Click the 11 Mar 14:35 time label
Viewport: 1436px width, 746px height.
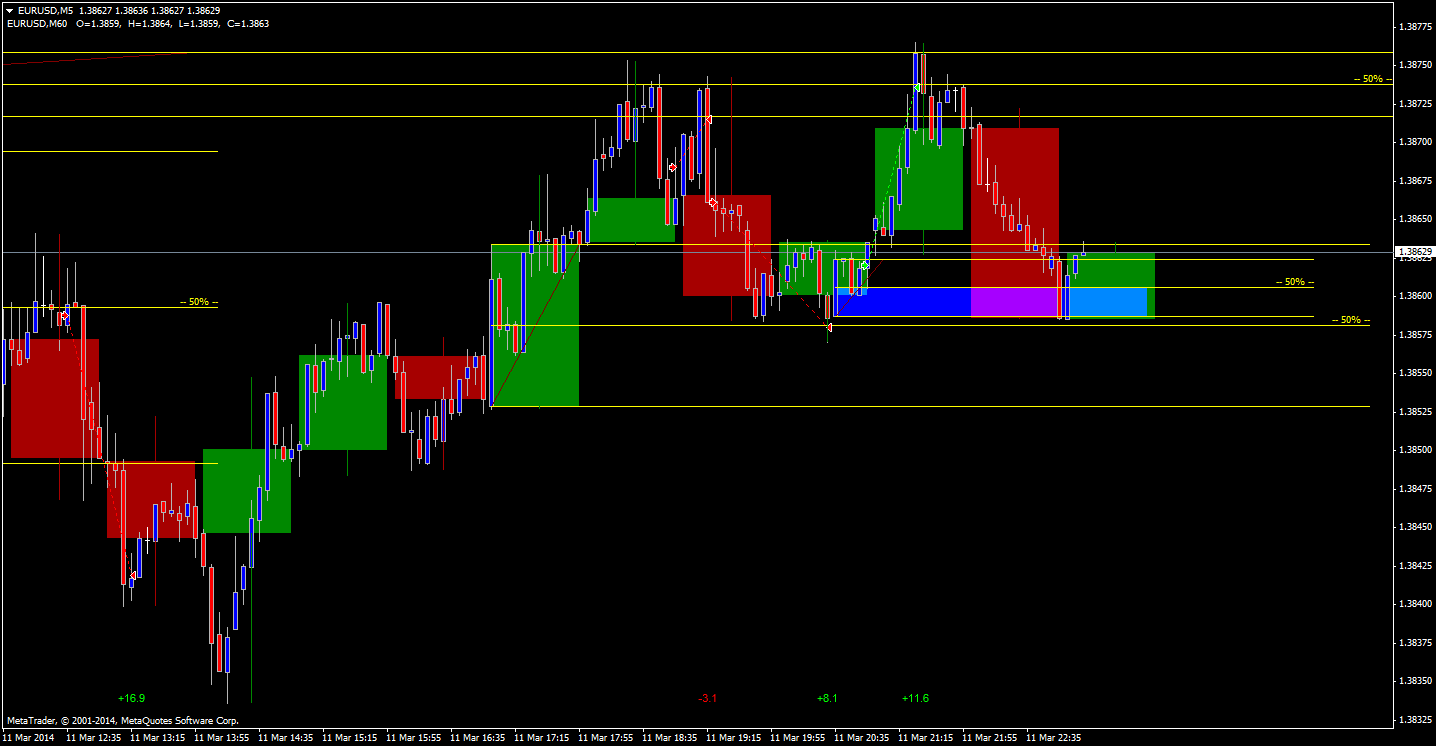click(285, 738)
